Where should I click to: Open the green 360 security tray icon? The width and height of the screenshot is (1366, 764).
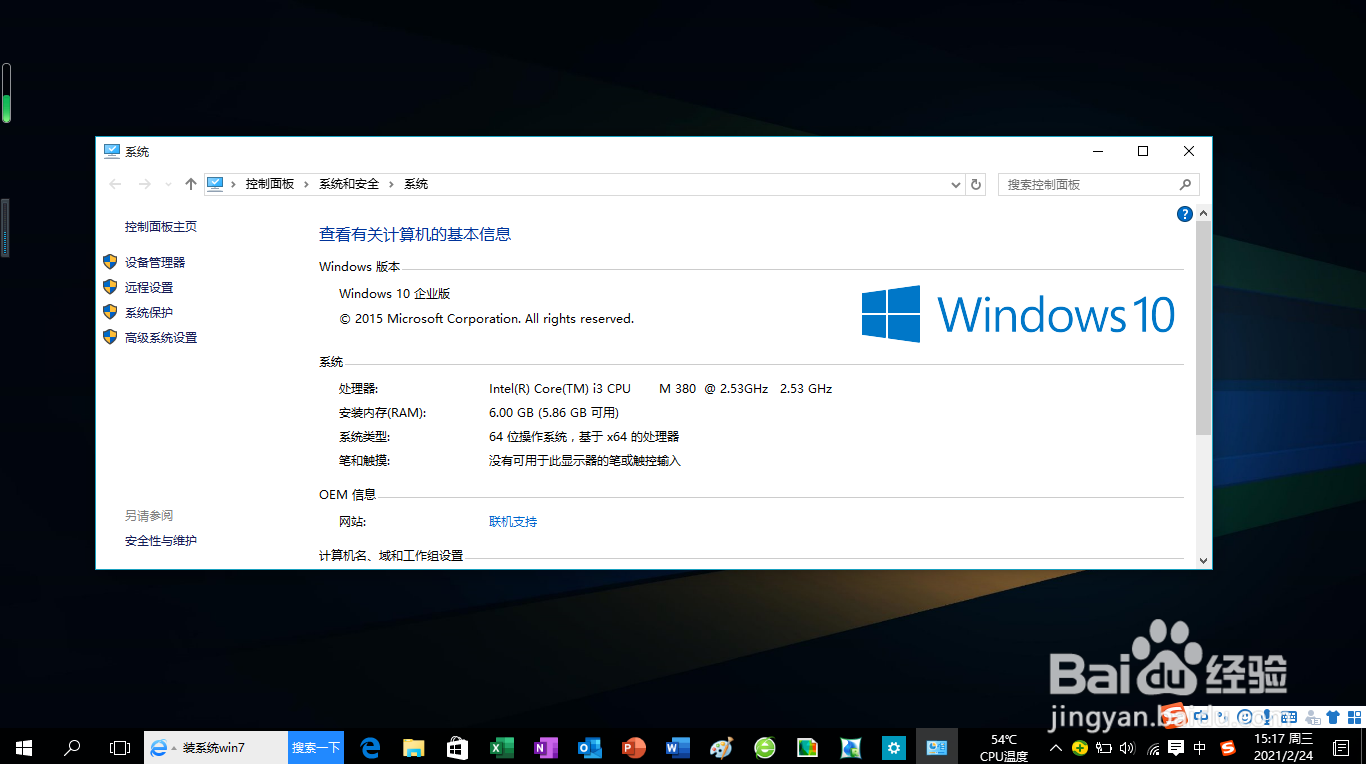(1080, 747)
